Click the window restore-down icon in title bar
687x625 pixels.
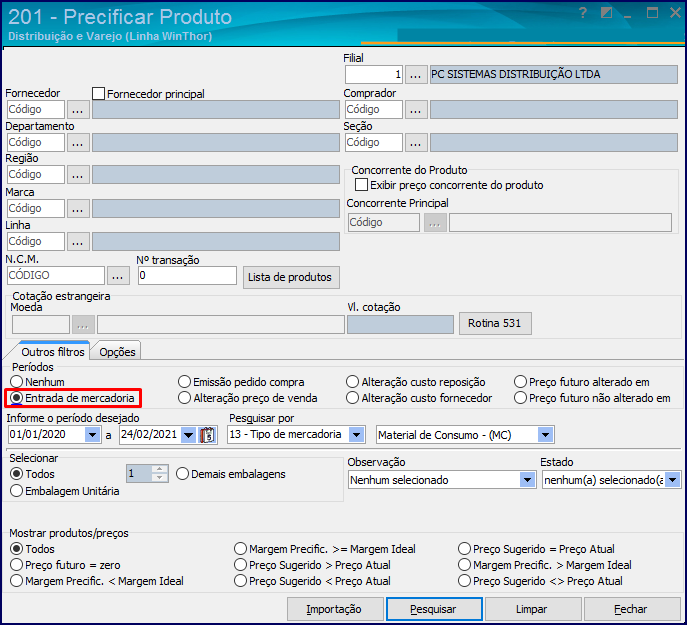pyautogui.click(x=606, y=13)
